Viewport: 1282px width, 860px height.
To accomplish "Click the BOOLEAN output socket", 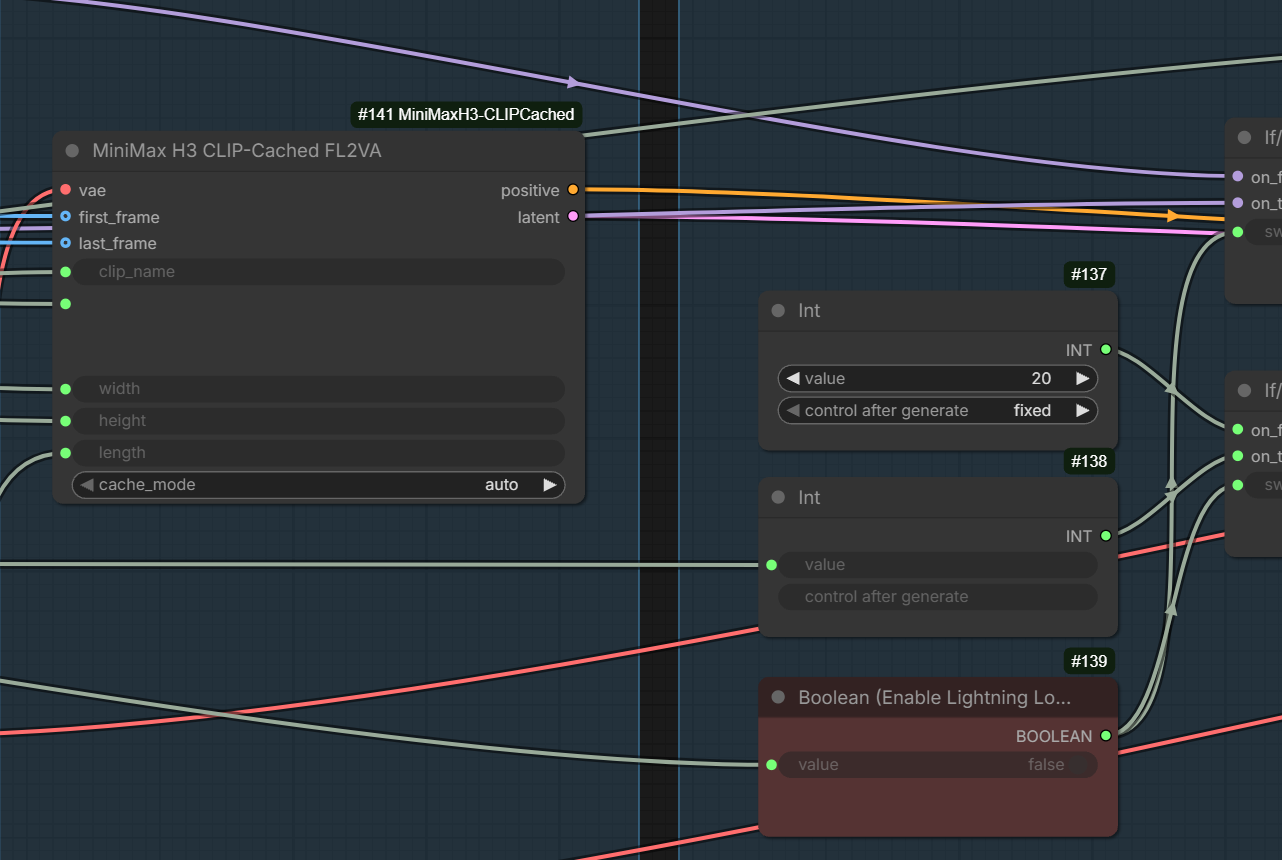I will [x=1105, y=736].
